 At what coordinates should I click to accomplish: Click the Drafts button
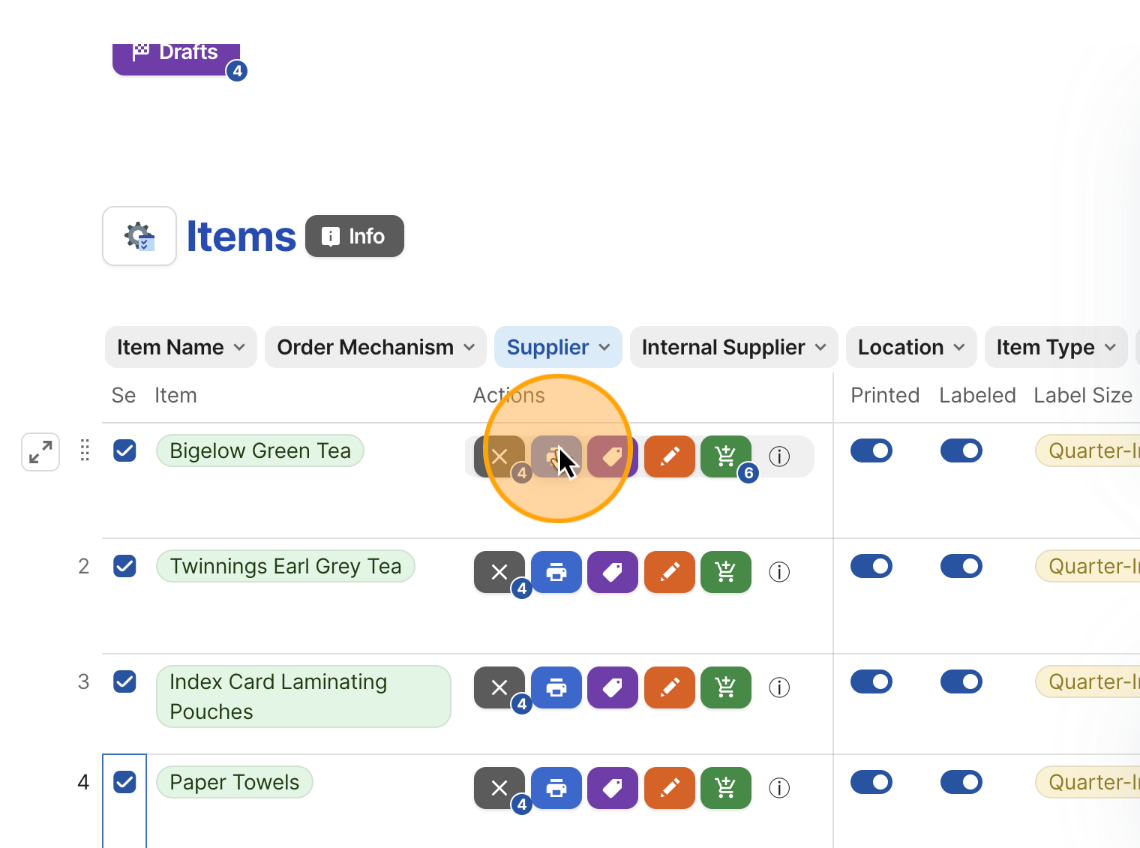point(182,52)
